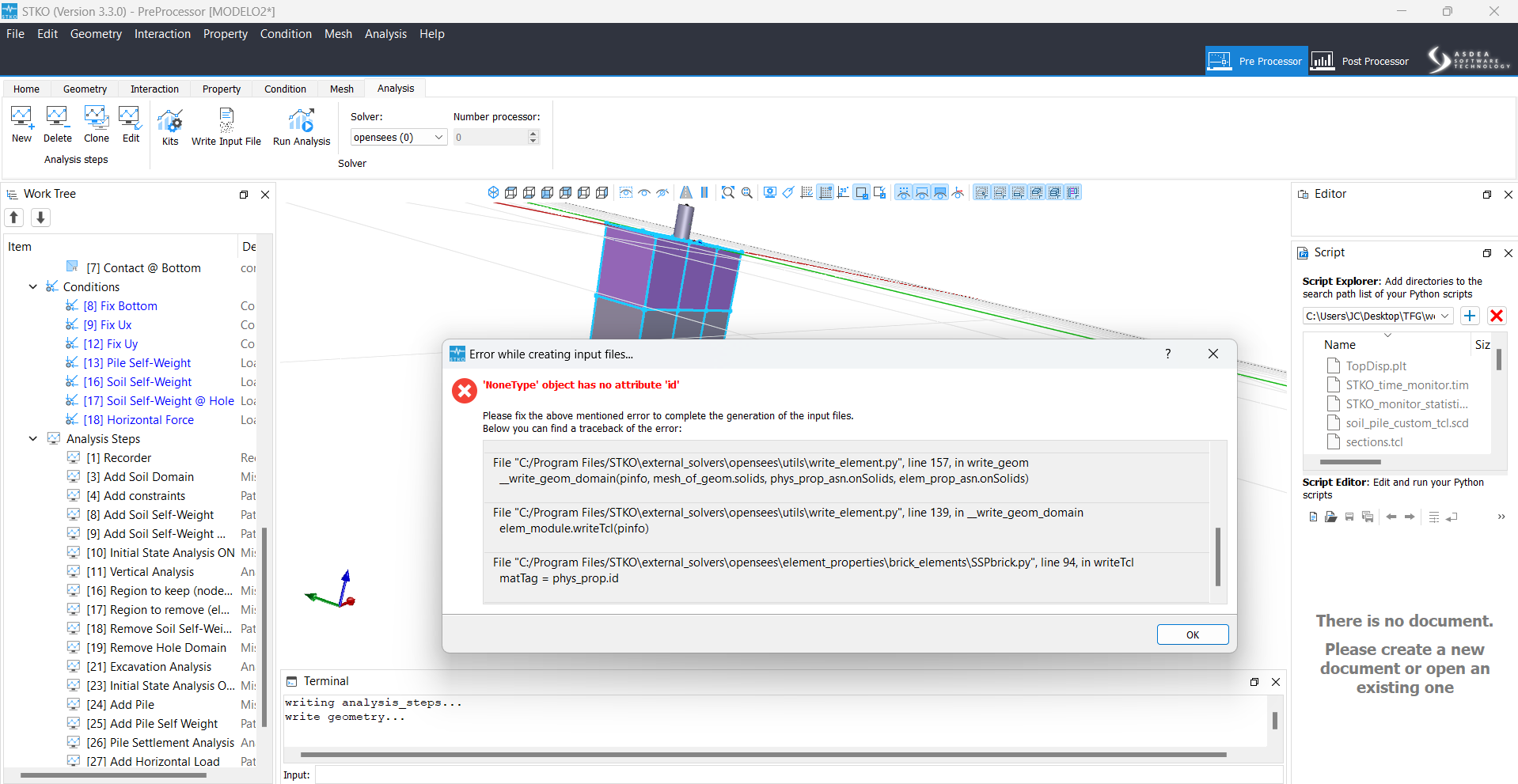The width and height of the screenshot is (1518, 784).
Task: Switch to the Mesh ribbon tab
Action: pos(342,89)
